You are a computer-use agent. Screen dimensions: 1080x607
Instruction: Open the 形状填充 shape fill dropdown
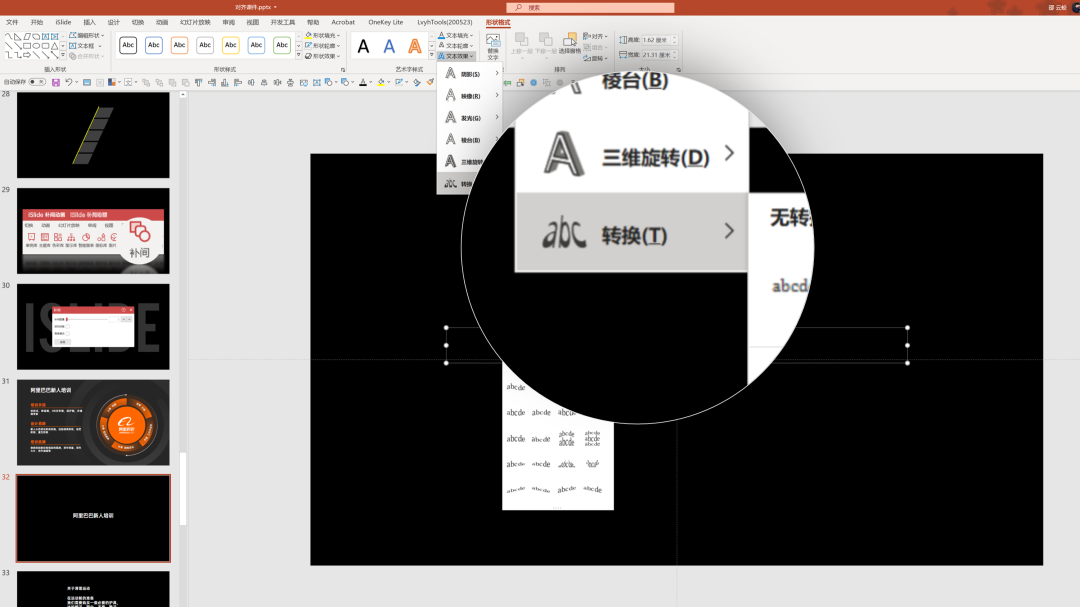pos(322,35)
